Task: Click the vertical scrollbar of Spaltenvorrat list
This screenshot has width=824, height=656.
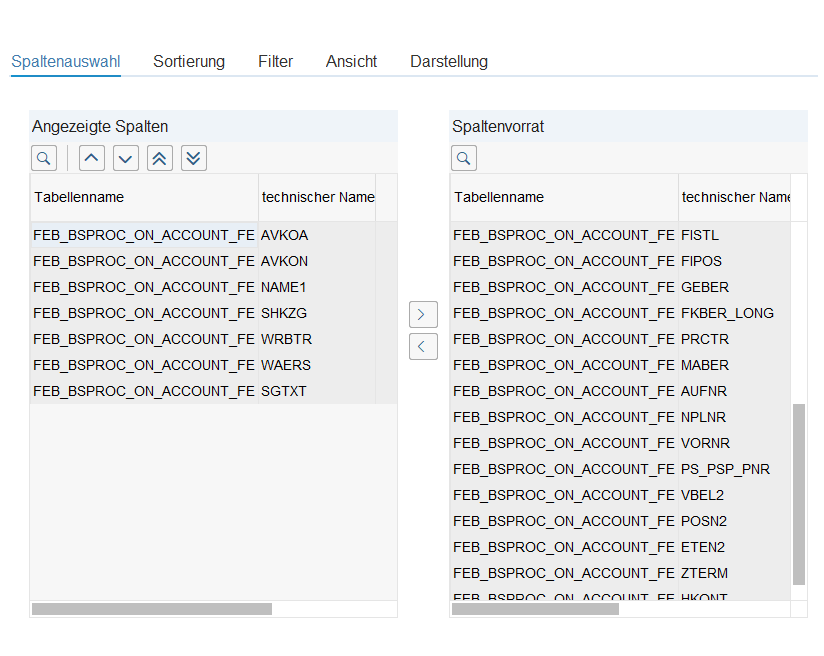Action: (798, 494)
